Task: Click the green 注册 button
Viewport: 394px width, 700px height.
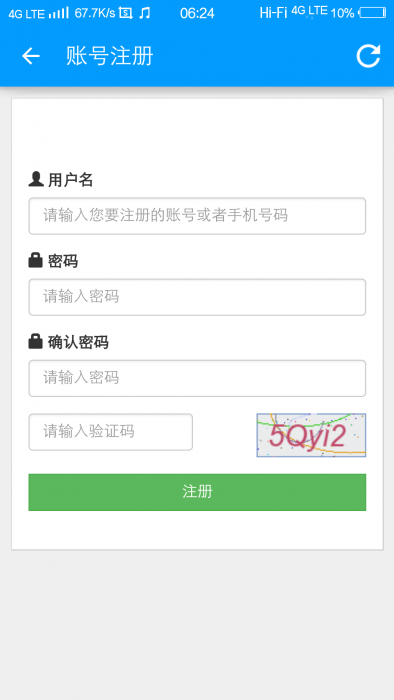Action: [197, 492]
